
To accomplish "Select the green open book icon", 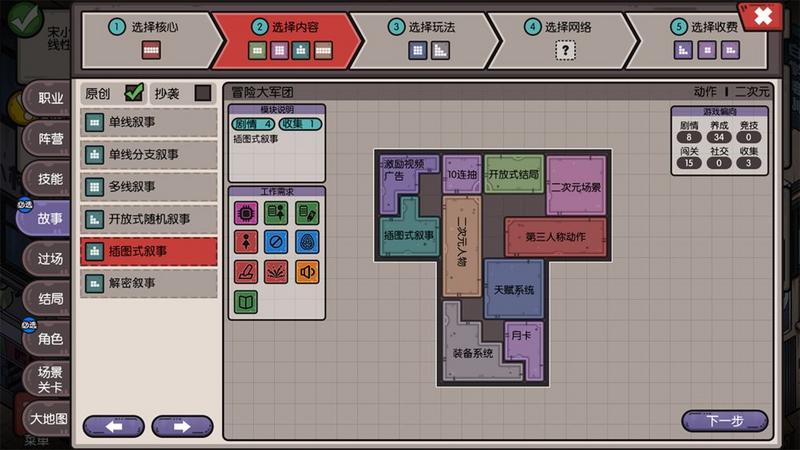I will 246,301.
